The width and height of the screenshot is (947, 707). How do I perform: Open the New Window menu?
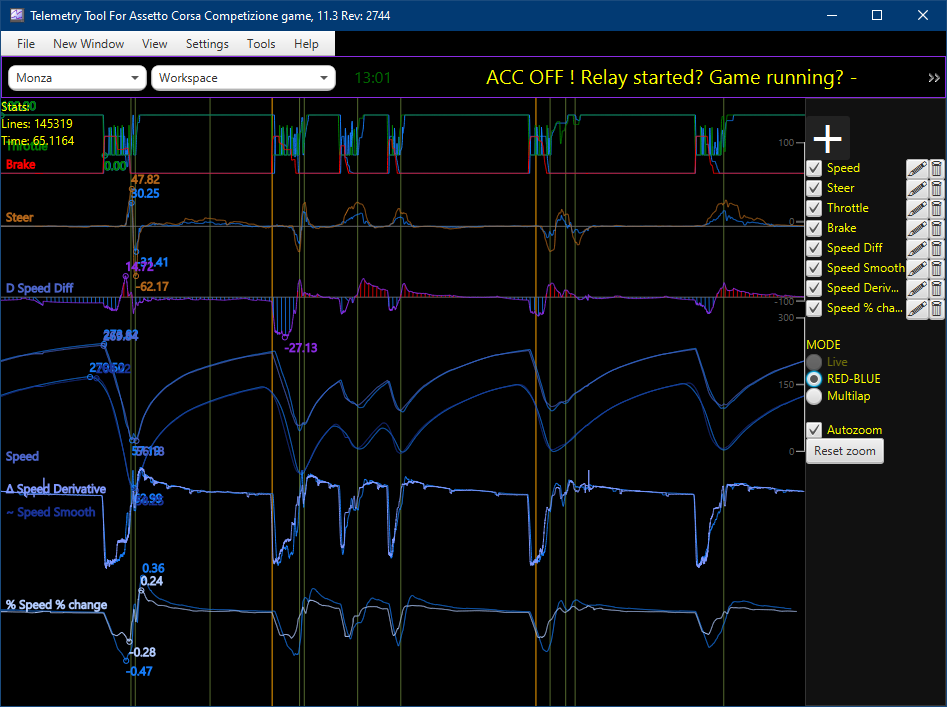click(x=88, y=43)
